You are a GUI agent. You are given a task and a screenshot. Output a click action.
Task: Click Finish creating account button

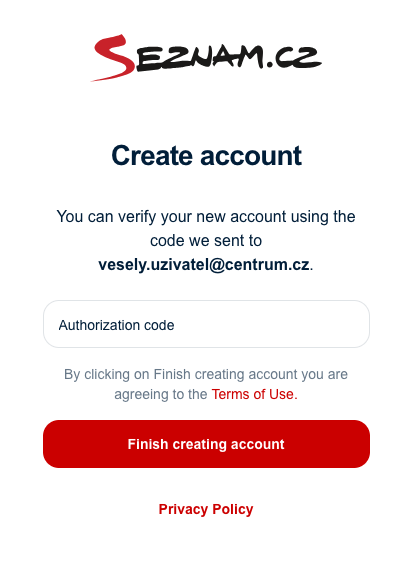pyautogui.click(x=206, y=444)
